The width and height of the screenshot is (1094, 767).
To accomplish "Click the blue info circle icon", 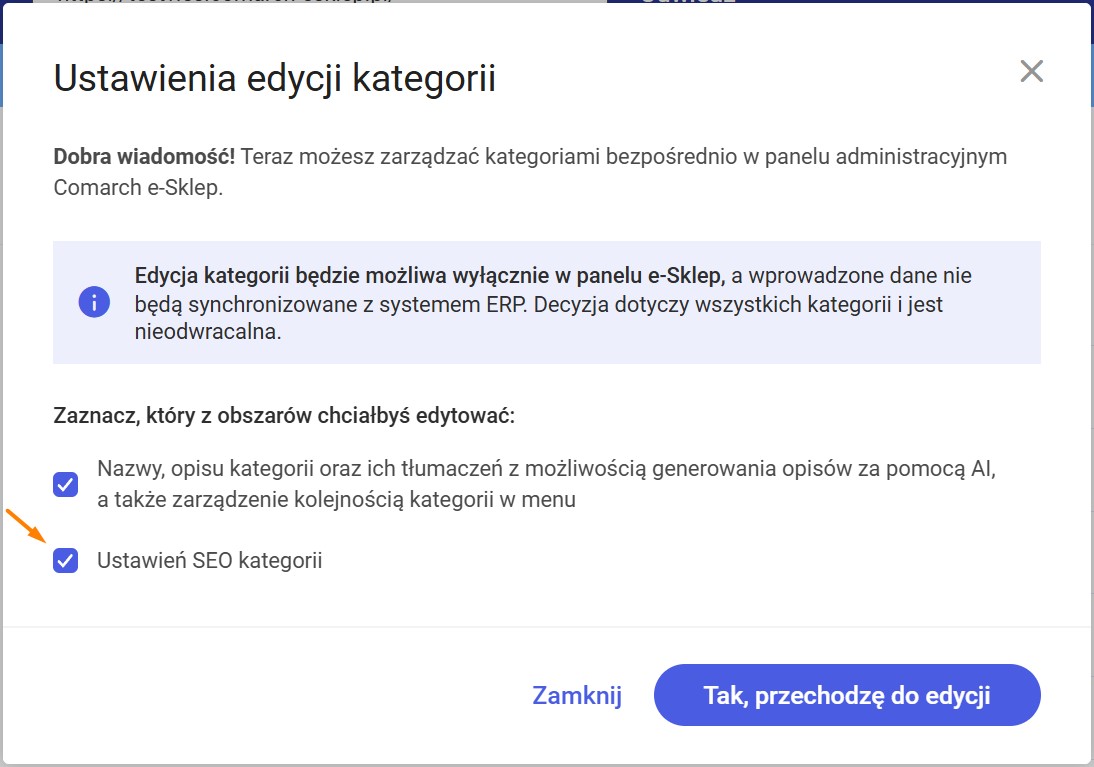I will (x=94, y=302).
